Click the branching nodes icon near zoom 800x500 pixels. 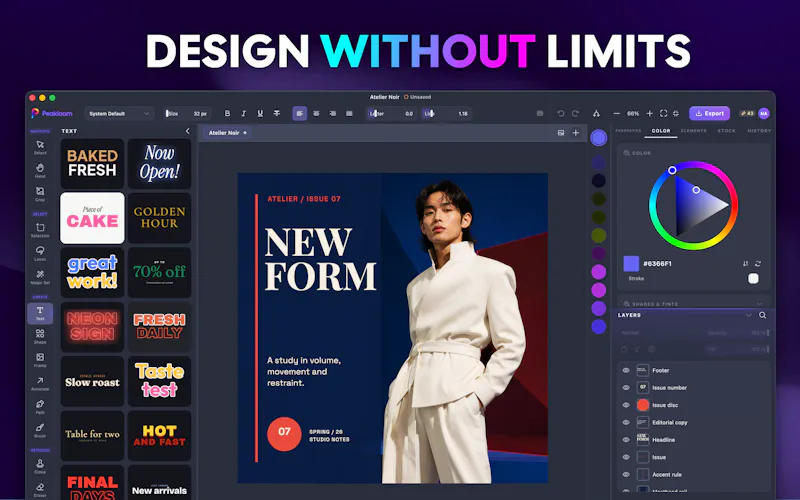[596, 113]
